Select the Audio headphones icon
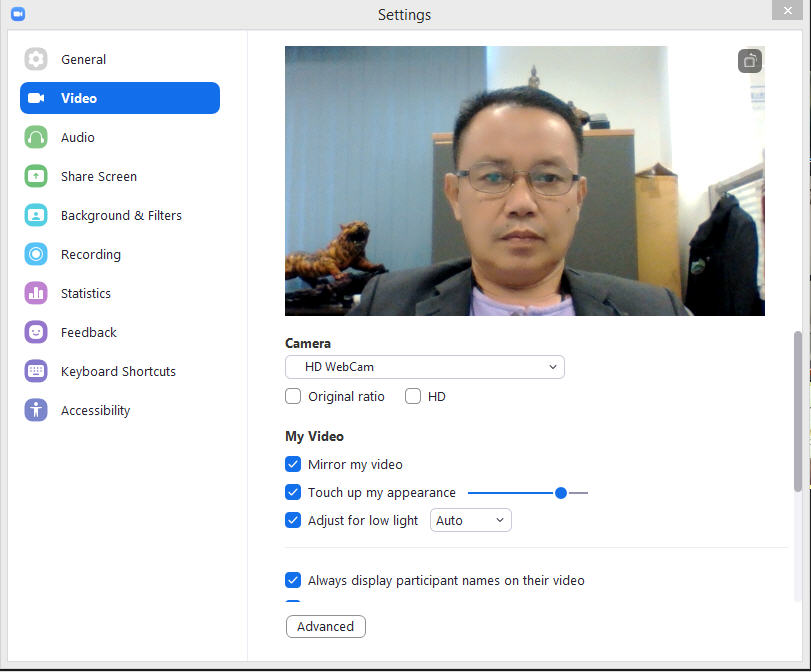 (x=36, y=137)
